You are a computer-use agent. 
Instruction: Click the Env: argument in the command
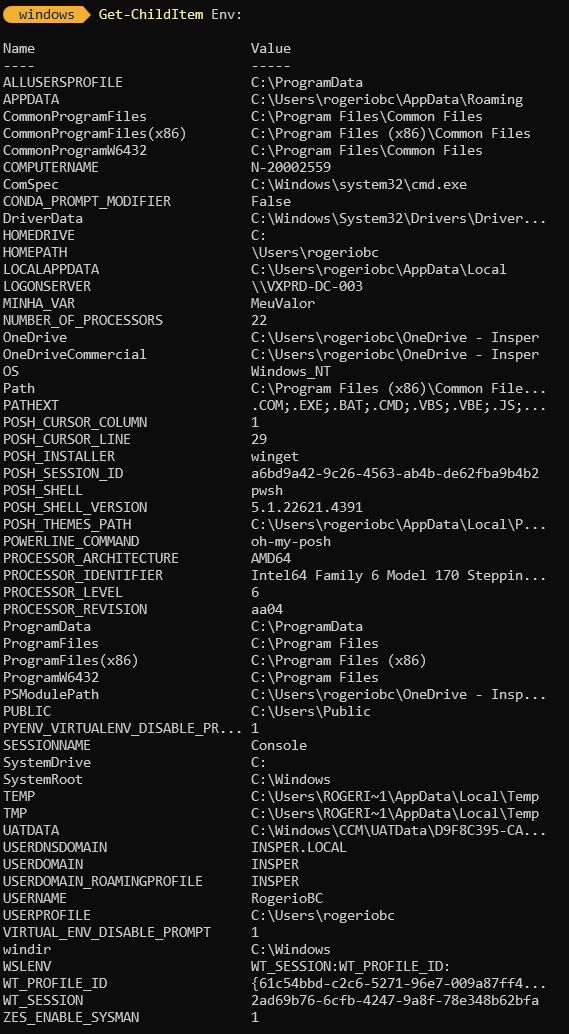click(x=227, y=15)
